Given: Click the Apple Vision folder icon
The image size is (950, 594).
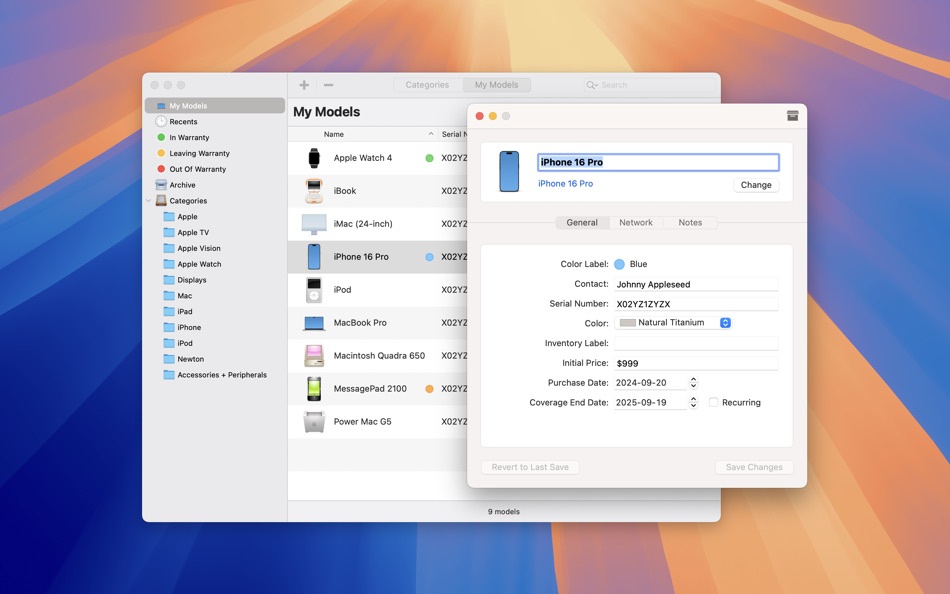Looking at the screenshot, I should point(169,248).
